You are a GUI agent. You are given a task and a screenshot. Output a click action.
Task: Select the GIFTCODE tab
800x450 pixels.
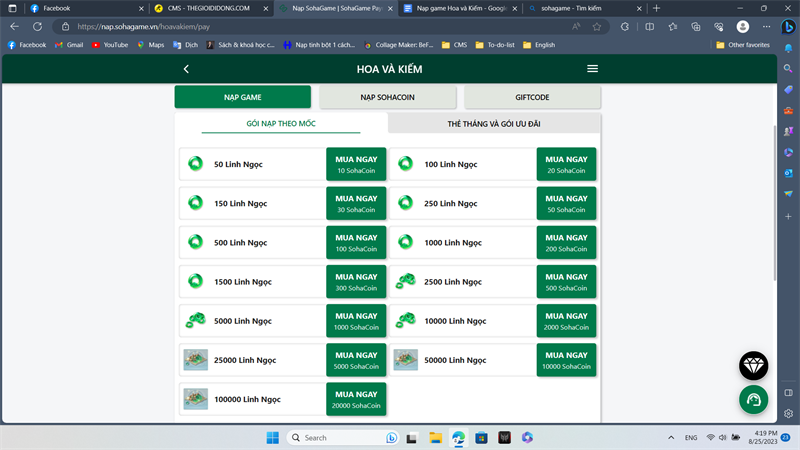[x=532, y=97]
